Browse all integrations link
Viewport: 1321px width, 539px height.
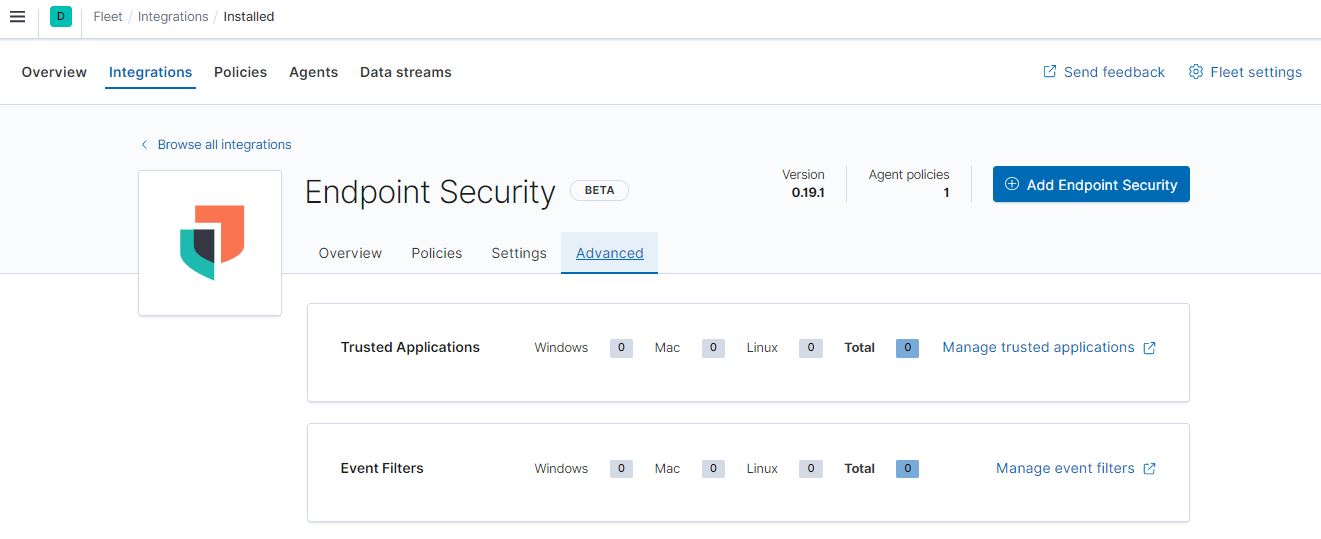coord(224,145)
